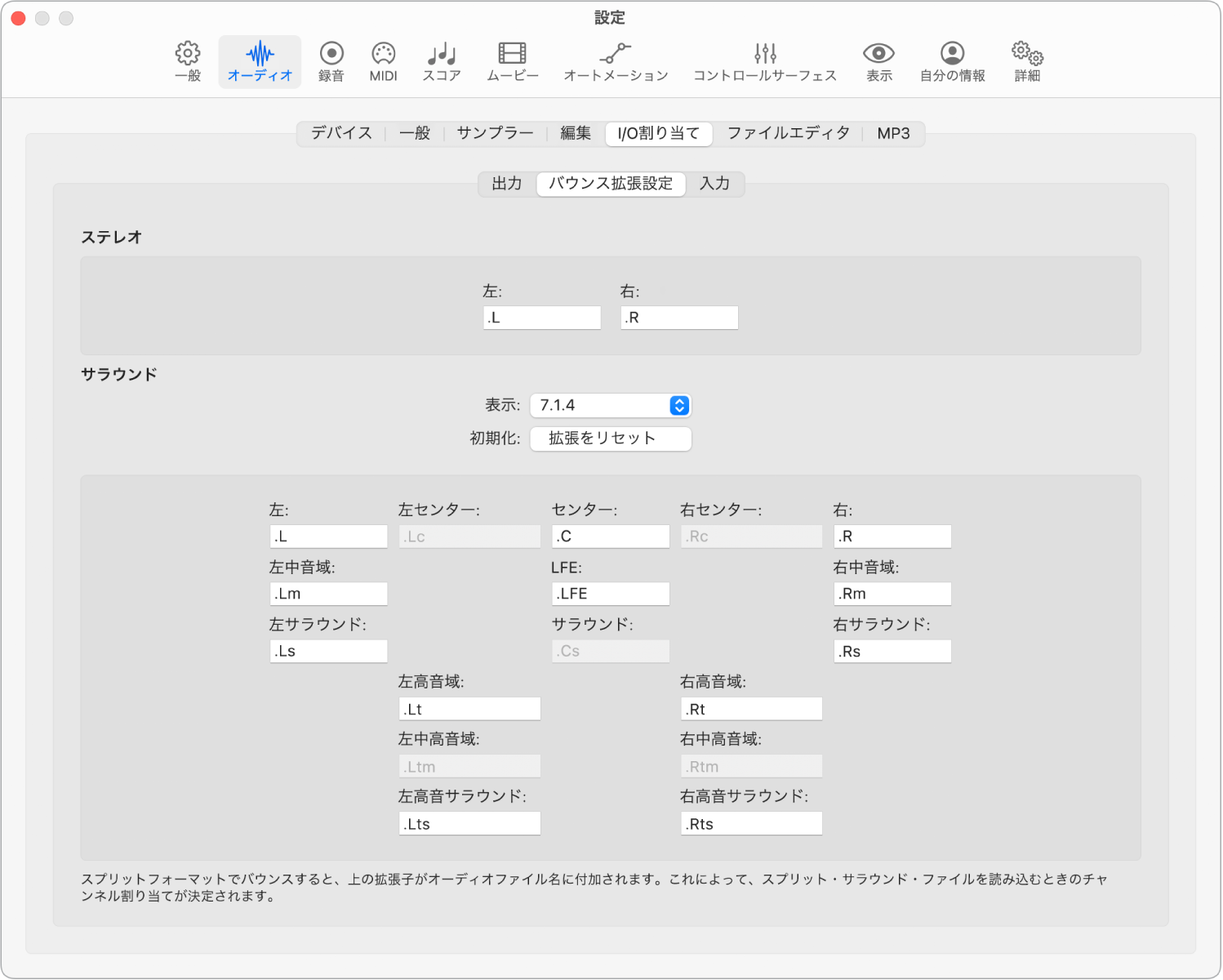Select the 入力 segment

(714, 184)
